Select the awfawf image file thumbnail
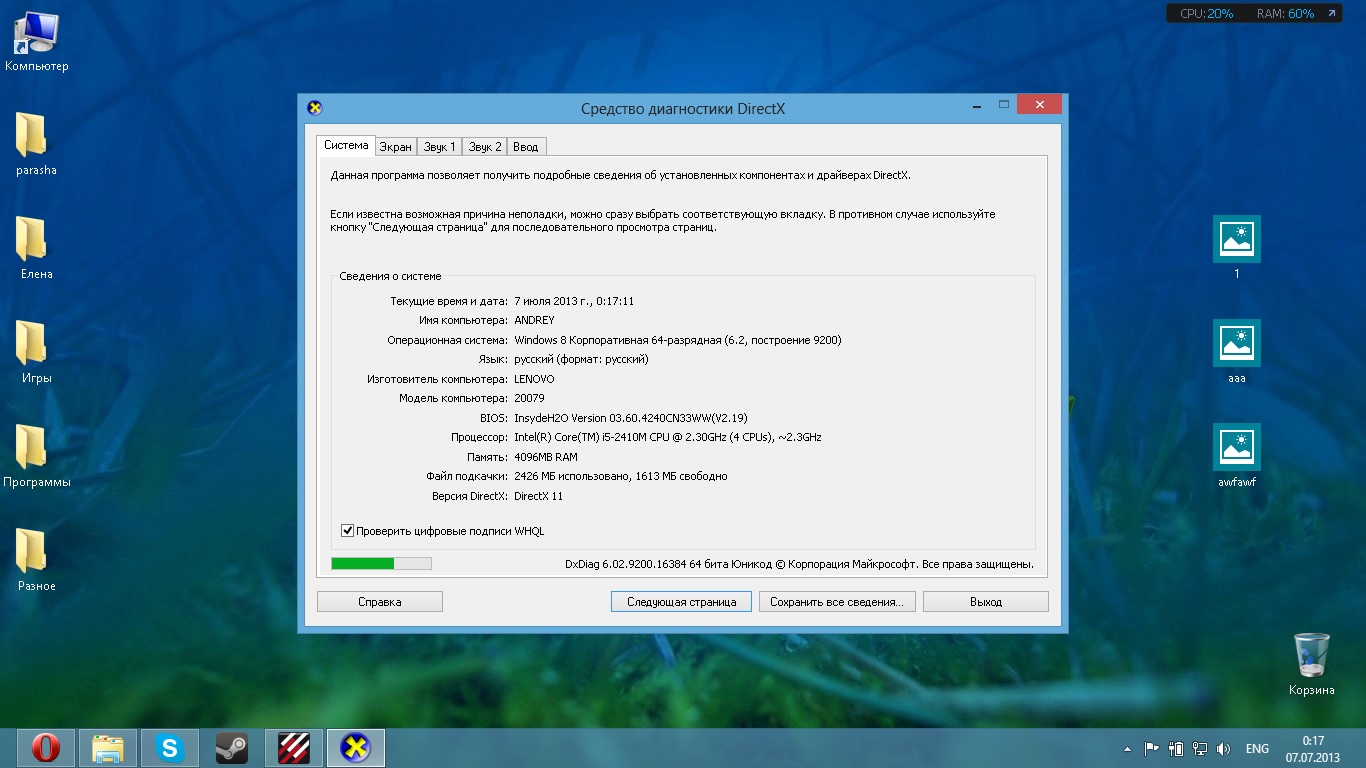 click(1236, 447)
